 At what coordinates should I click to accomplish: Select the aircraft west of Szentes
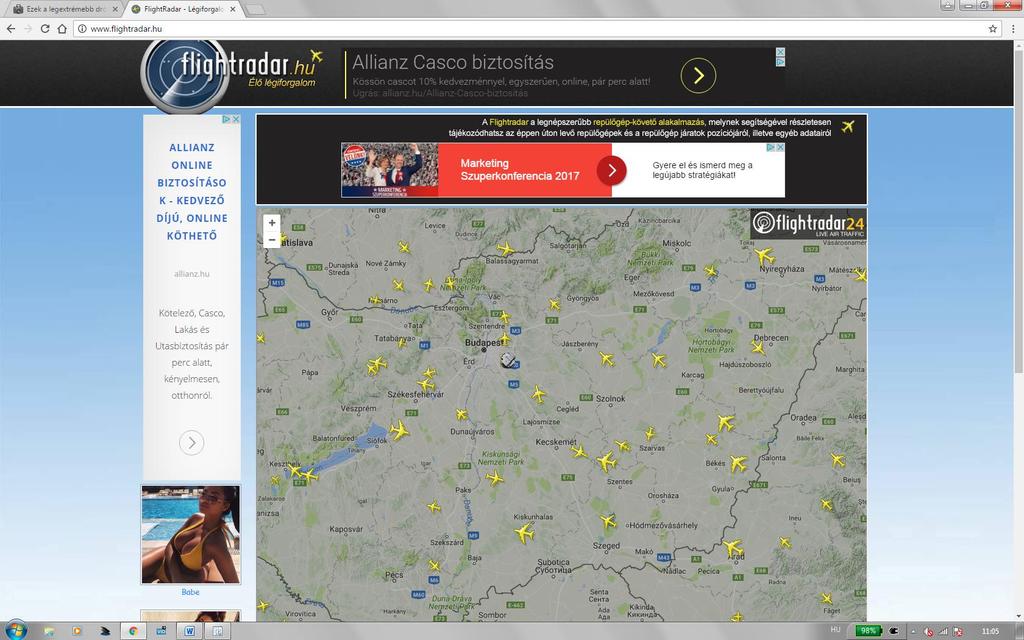click(x=606, y=462)
